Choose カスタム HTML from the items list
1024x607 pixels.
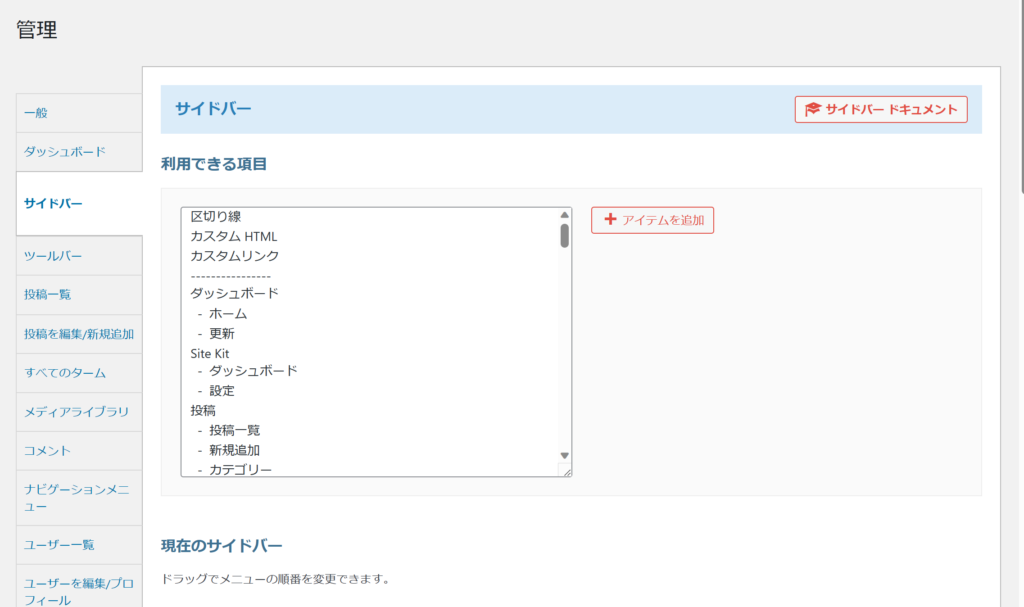coord(234,237)
